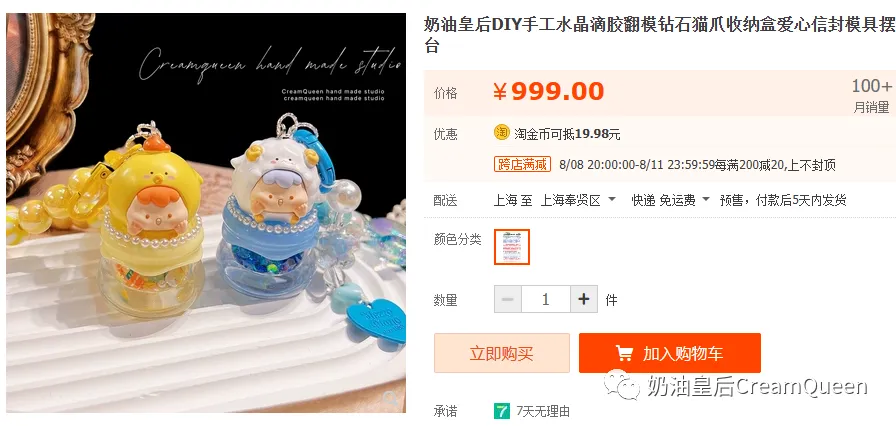Expand the 快递 免运费 shipping dropdown
The height and width of the screenshot is (426, 896).
[x=670, y=200]
